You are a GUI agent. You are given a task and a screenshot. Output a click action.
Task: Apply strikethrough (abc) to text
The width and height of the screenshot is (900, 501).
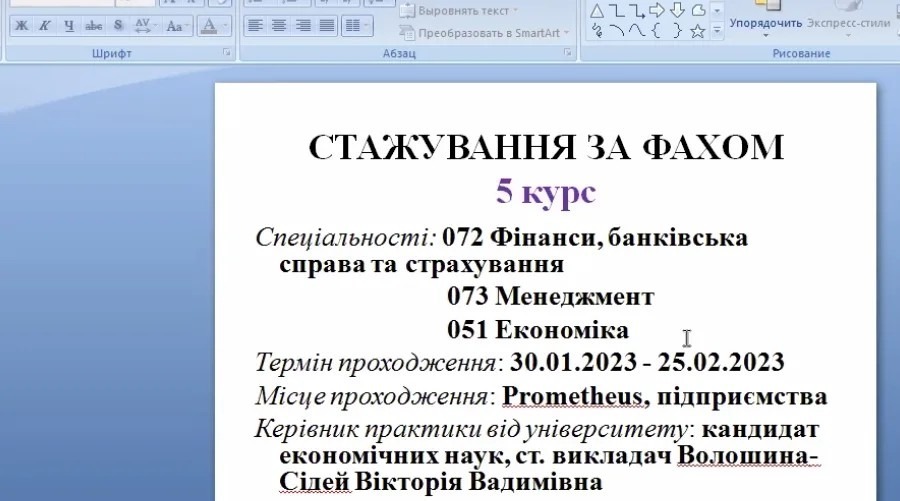[x=94, y=26]
